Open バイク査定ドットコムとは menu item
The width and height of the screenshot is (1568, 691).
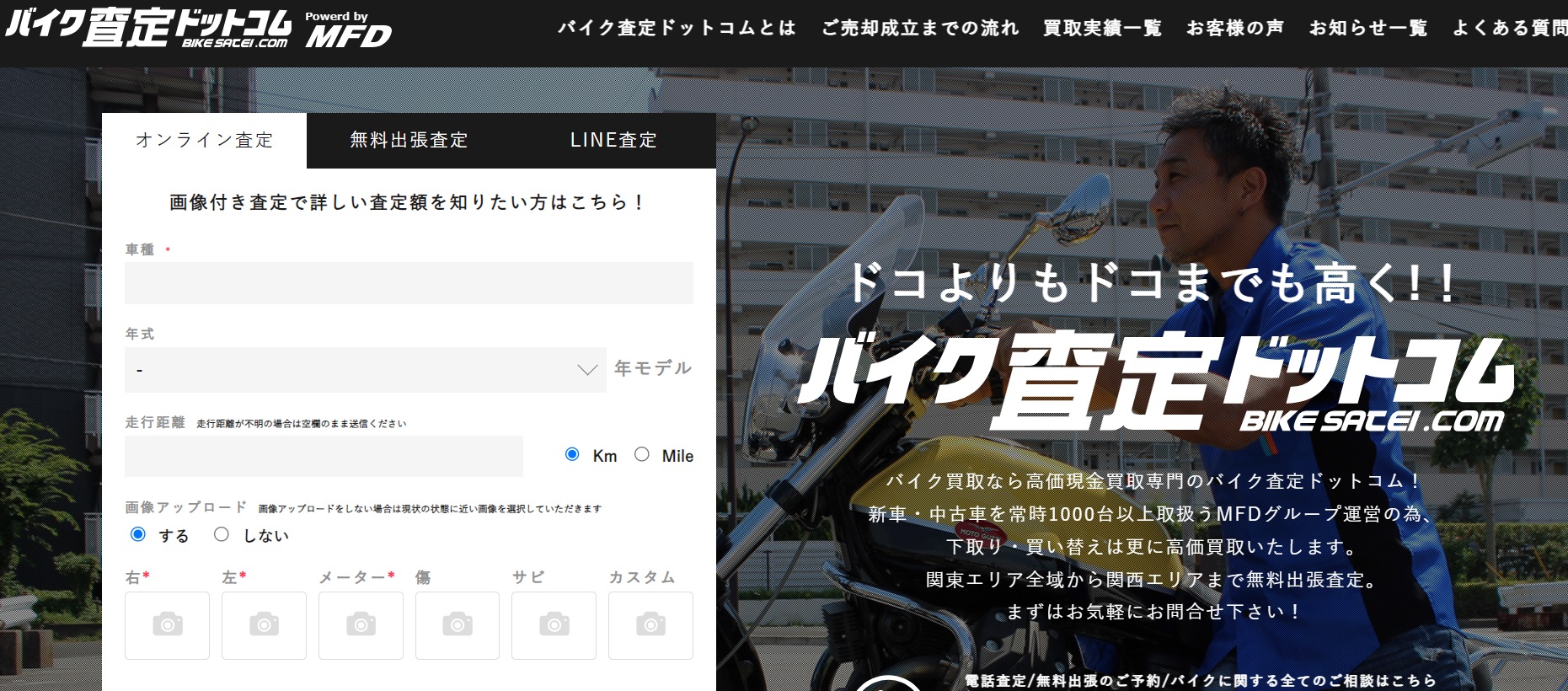pyautogui.click(x=677, y=28)
